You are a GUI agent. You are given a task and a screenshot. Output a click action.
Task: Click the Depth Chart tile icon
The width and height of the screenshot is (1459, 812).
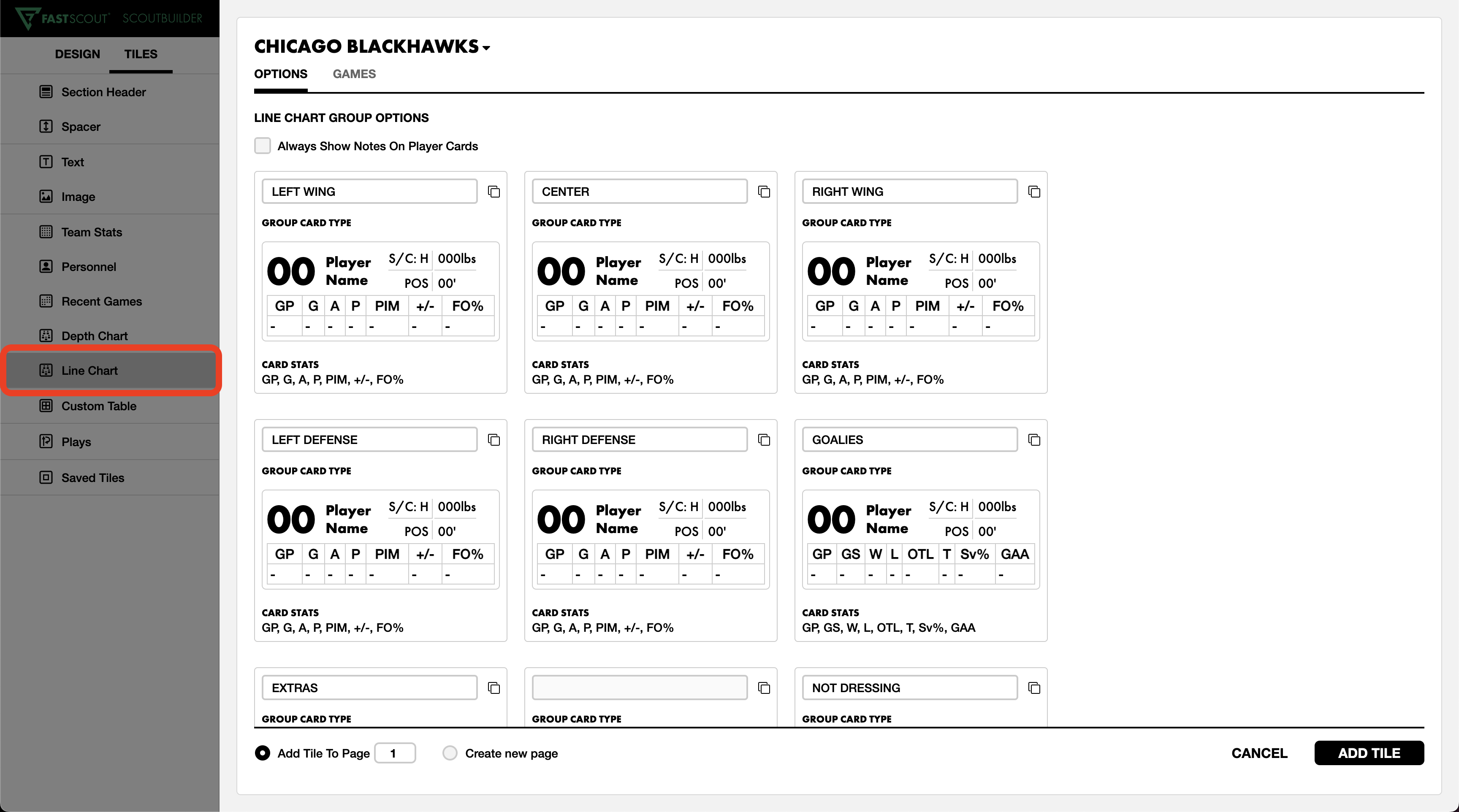(46, 336)
